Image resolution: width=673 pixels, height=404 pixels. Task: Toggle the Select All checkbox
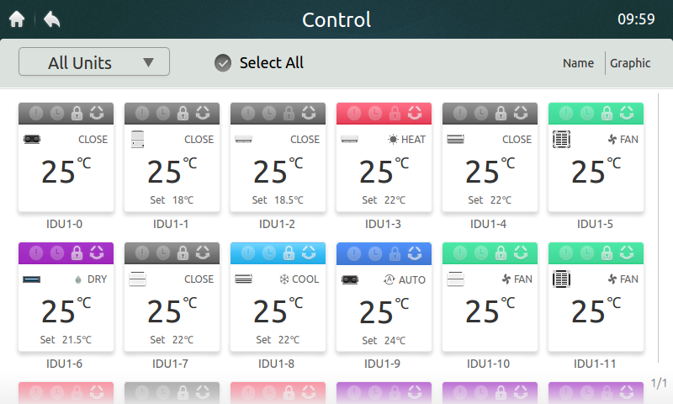coord(223,63)
